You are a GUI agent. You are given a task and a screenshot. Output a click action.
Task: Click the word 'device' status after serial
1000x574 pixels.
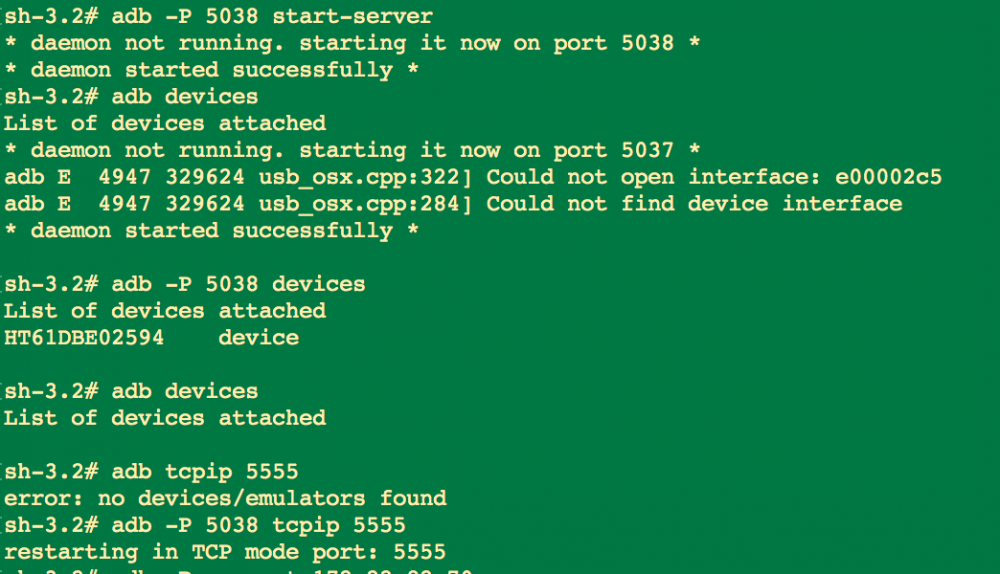(258, 337)
